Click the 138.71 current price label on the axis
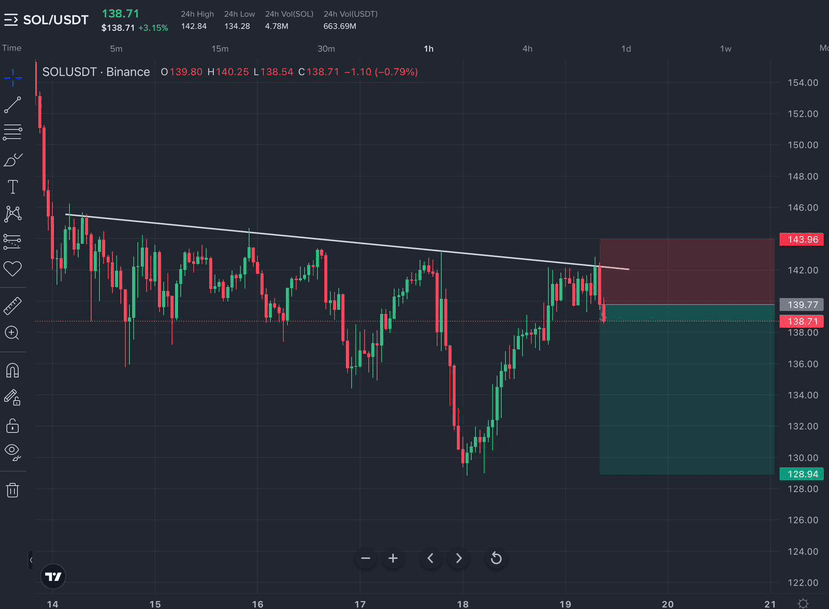829x609 pixels. (x=802, y=321)
